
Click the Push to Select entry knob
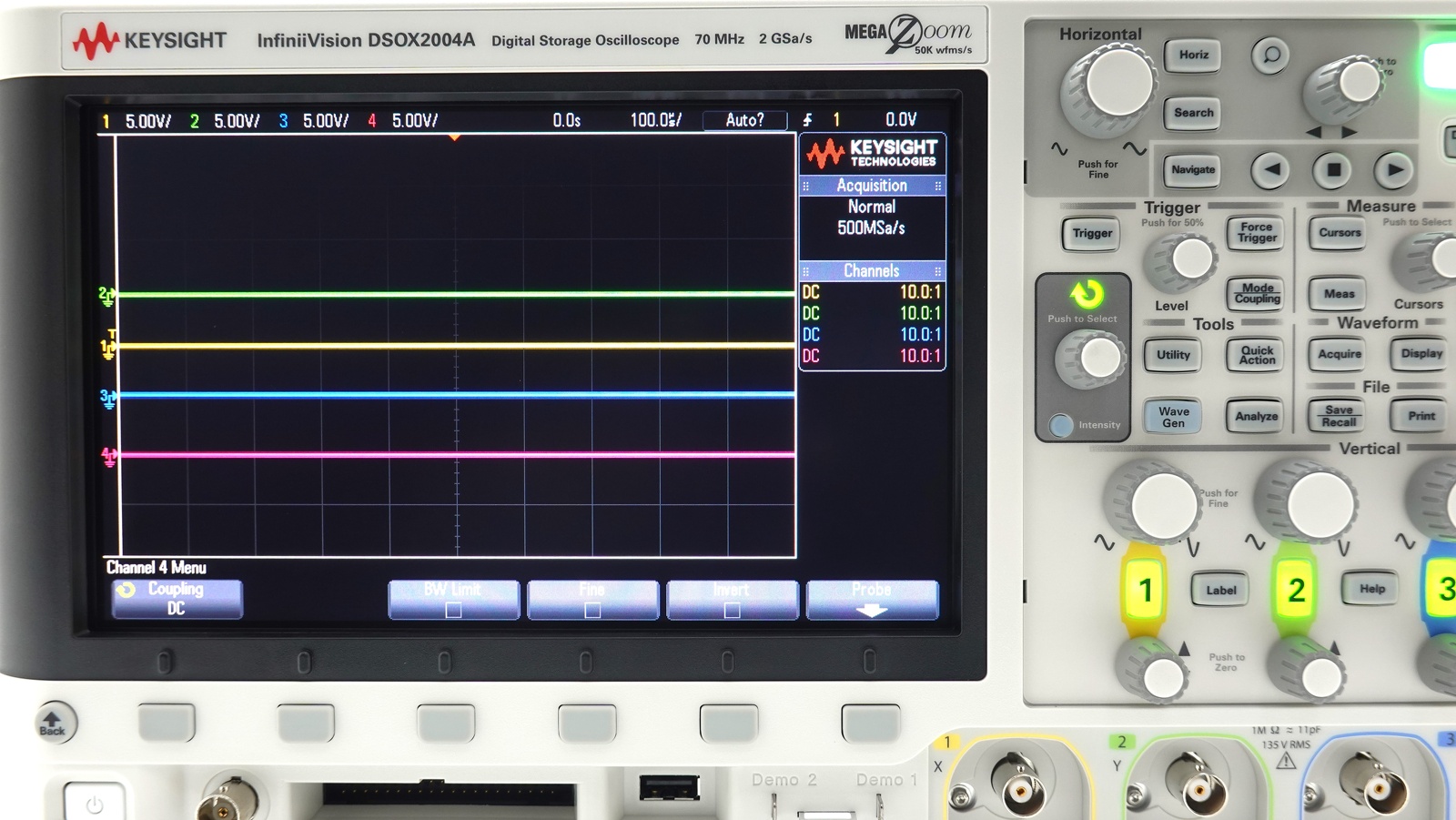coord(1092,359)
